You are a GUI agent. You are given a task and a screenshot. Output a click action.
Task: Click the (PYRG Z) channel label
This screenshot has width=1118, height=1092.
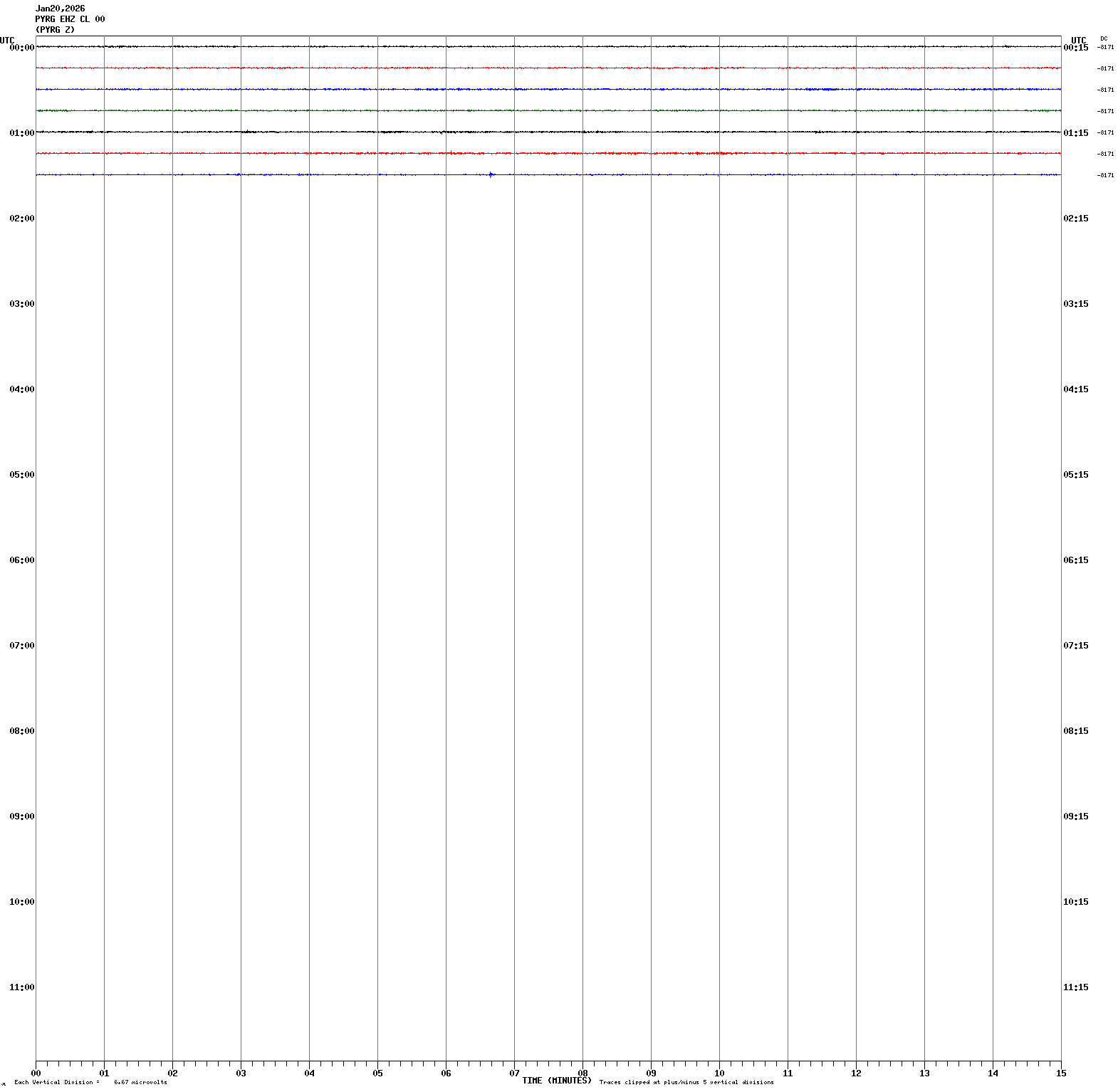coord(55,30)
